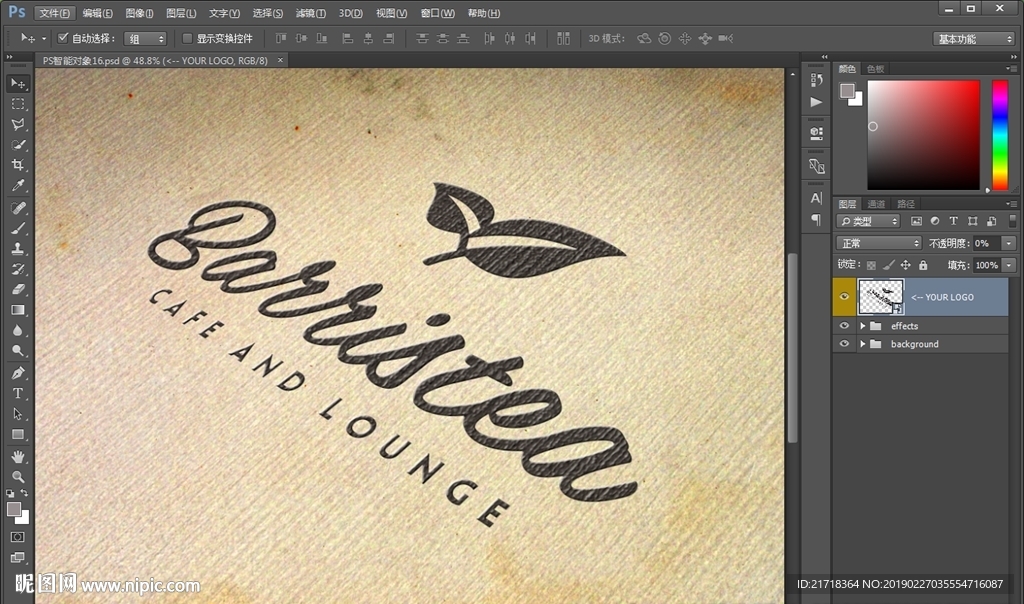The image size is (1024, 604).
Task: Switch to the 通道 panel tab
Action: click(x=876, y=204)
